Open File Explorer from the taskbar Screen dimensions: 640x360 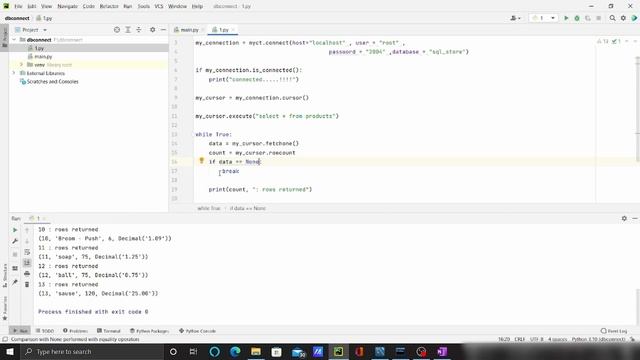point(256,351)
